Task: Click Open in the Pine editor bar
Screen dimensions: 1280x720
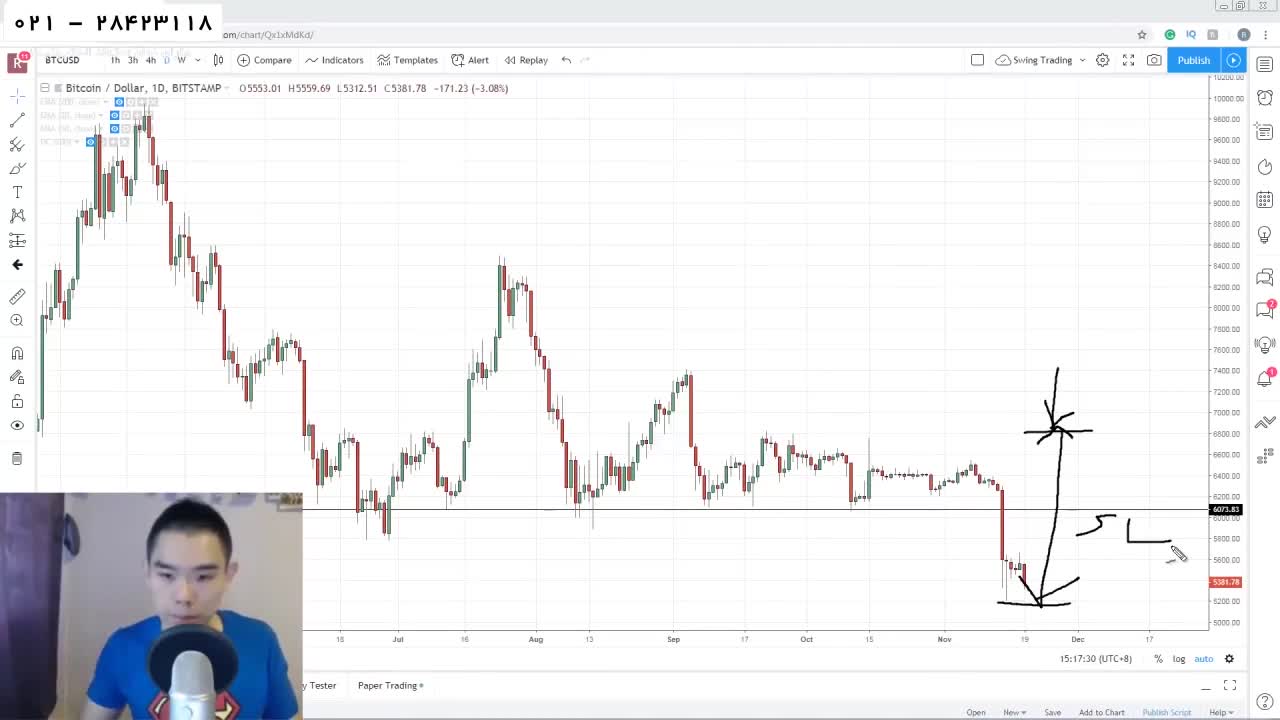Action: click(976, 712)
